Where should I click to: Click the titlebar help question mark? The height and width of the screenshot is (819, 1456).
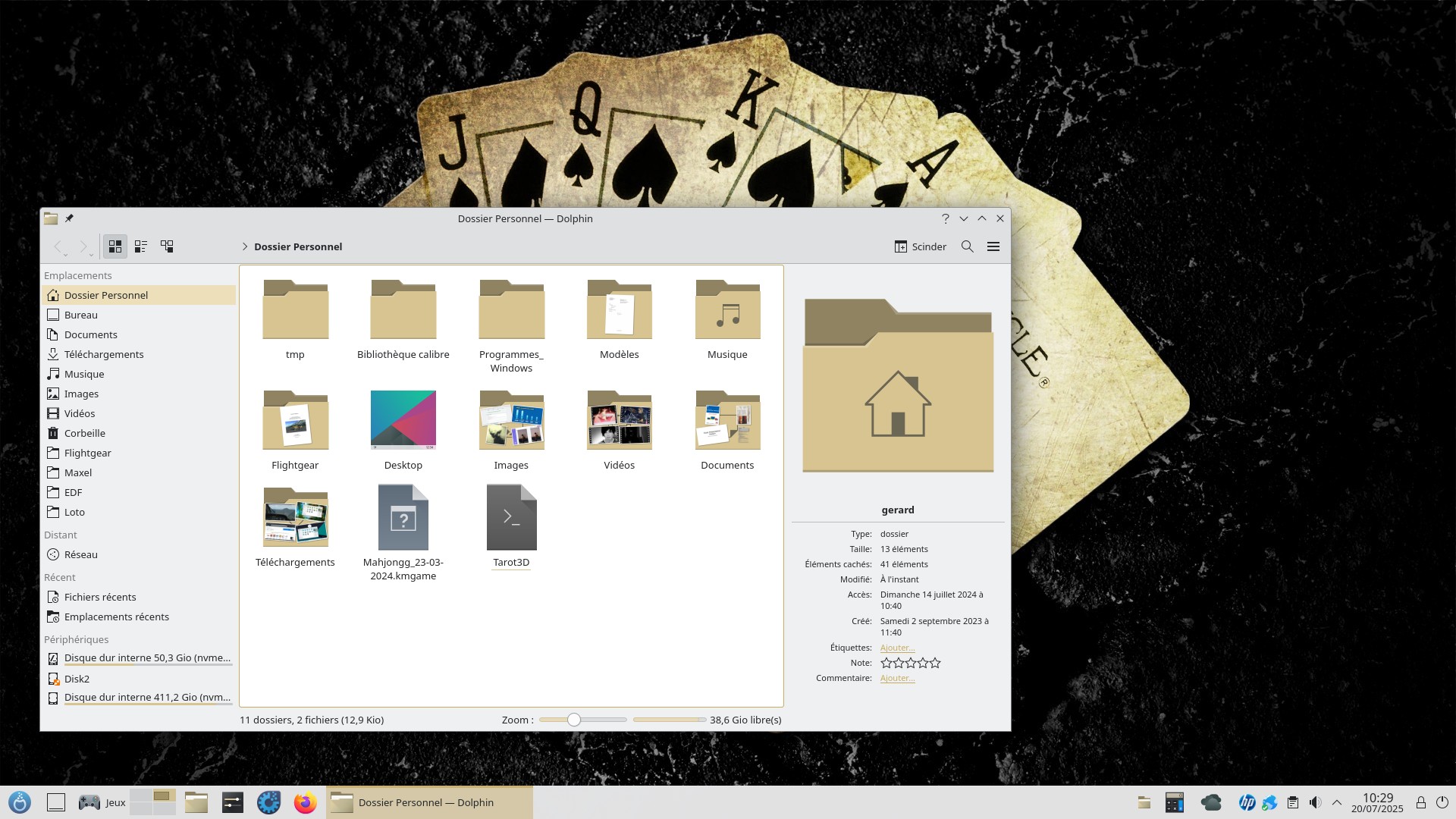pyautogui.click(x=945, y=218)
